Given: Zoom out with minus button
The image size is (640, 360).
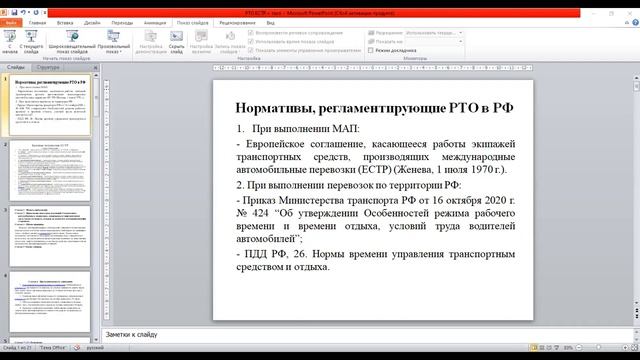Looking at the screenshot, I should click(x=579, y=348).
